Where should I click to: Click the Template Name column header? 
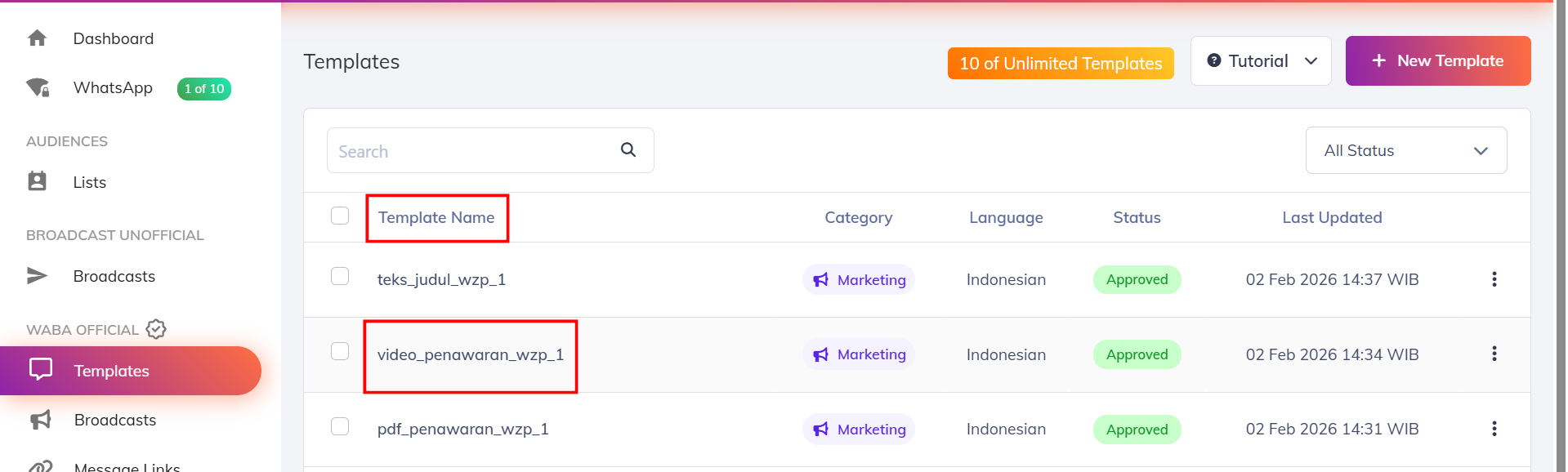tap(436, 218)
